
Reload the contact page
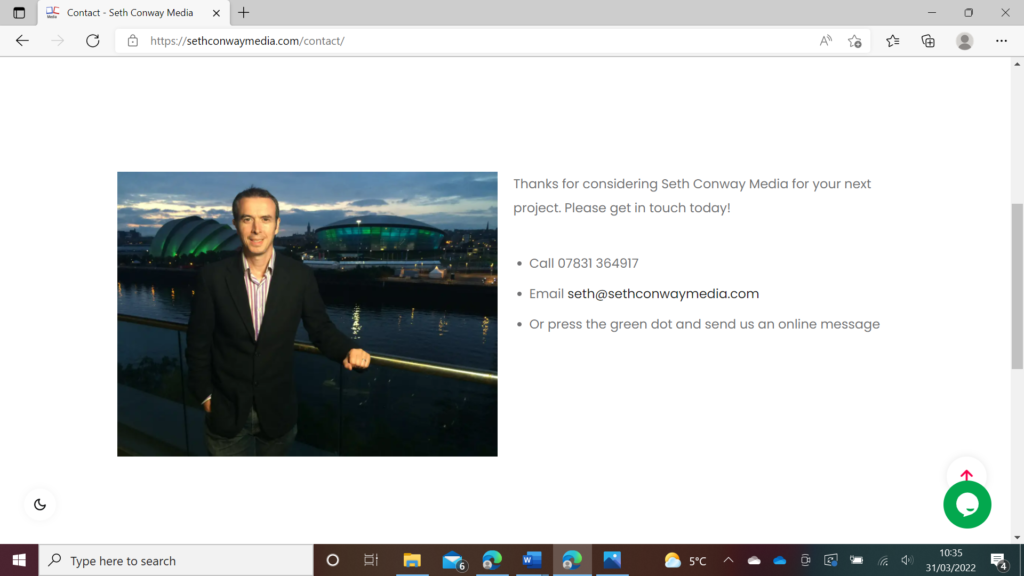click(93, 40)
